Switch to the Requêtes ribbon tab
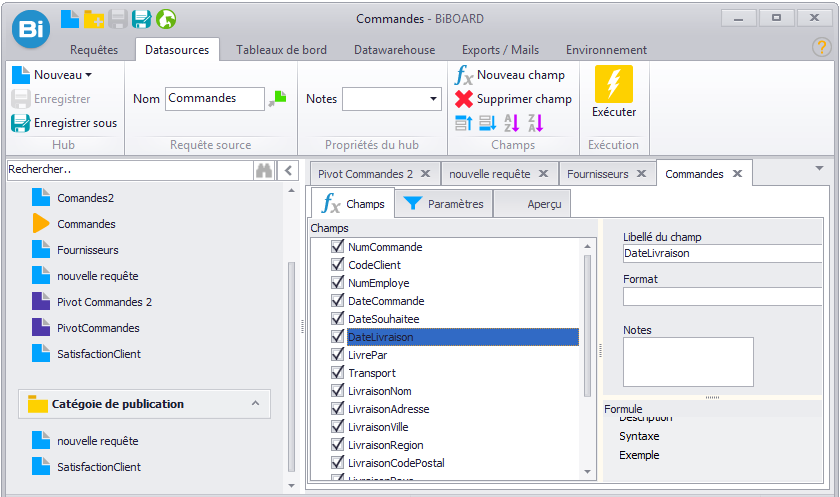Viewport: 840px width, 497px height. click(x=94, y=50)
